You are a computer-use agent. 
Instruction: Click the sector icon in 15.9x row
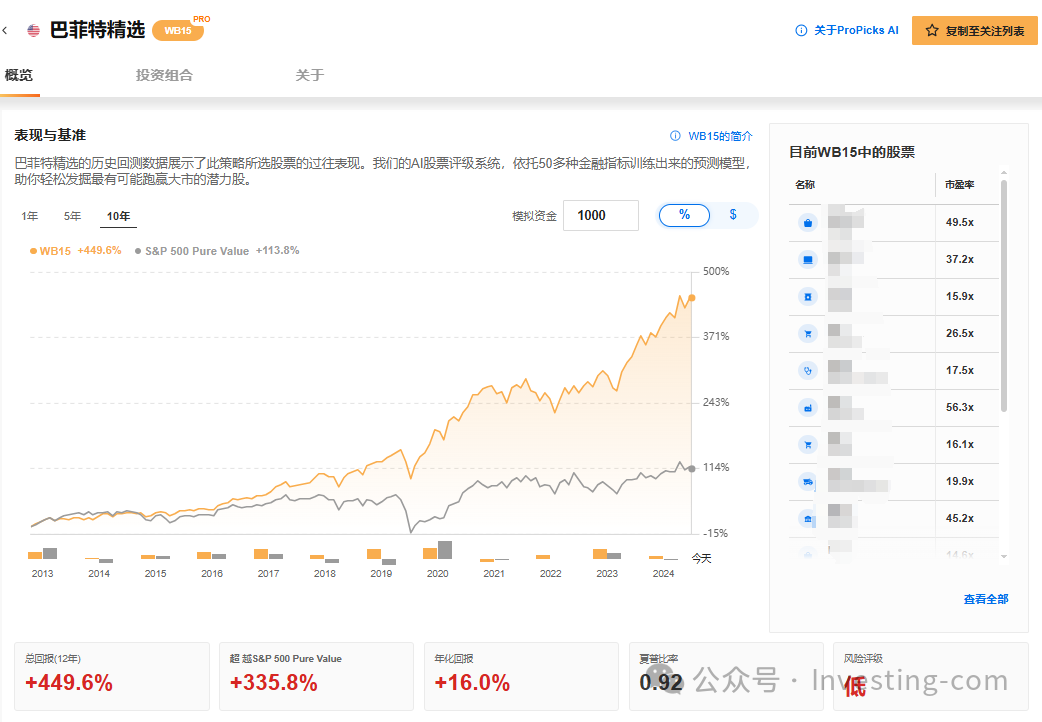[807, 297]
